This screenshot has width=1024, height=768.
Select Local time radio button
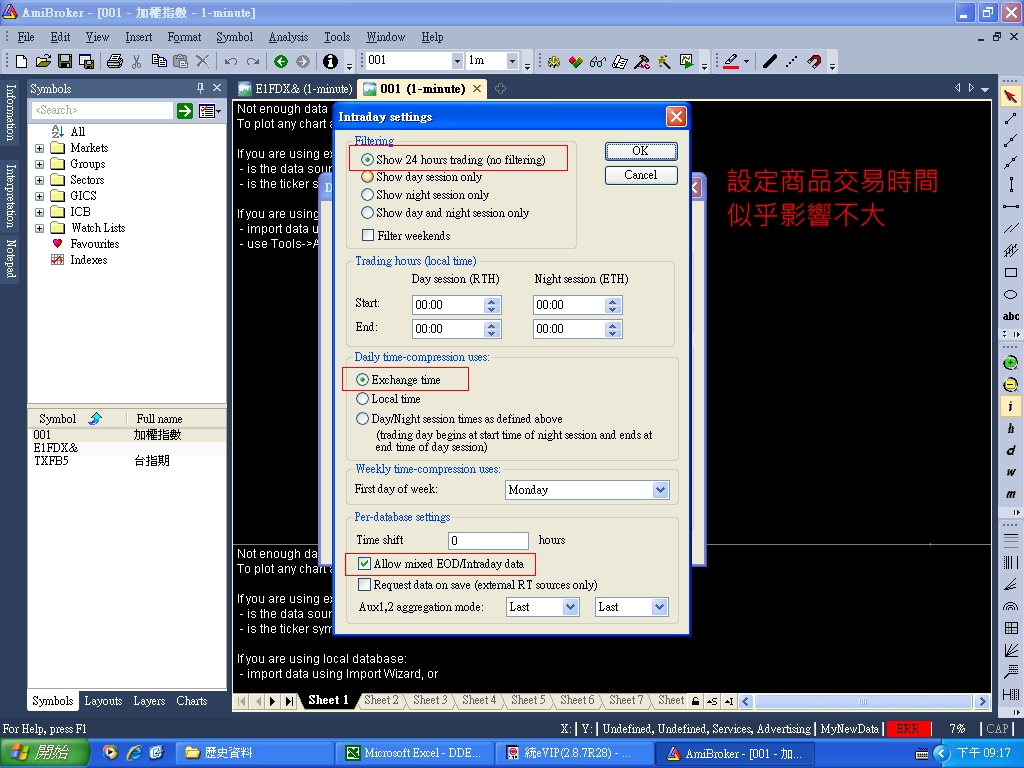click(362, 398)
